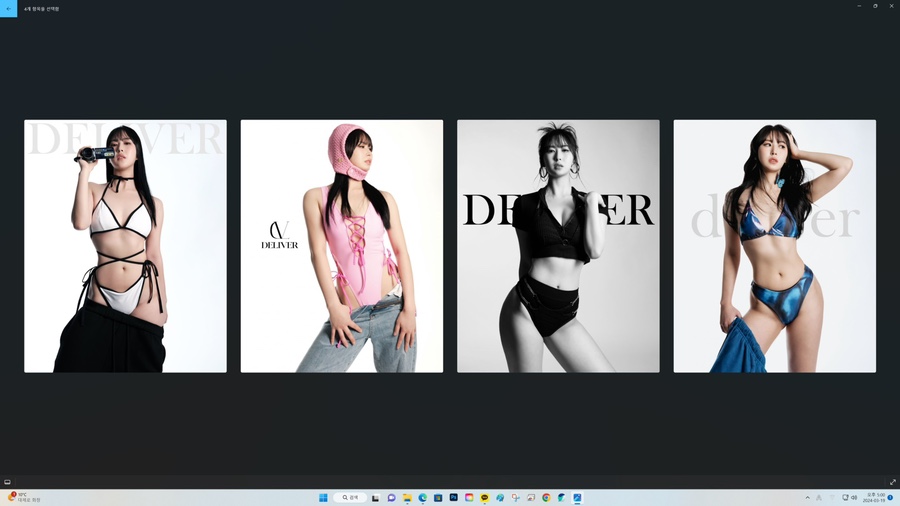Open the pink hooded outfit photo
Viewport: 900px width, 506px height.
[x=342, y=246]
